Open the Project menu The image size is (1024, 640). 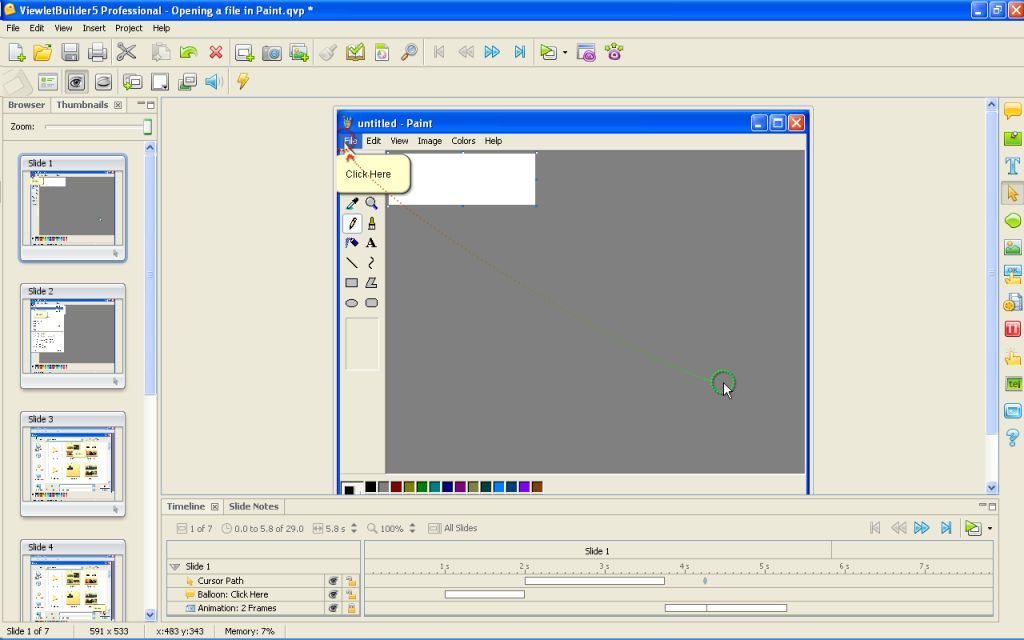pyautogui.click(x=128, y=28)
